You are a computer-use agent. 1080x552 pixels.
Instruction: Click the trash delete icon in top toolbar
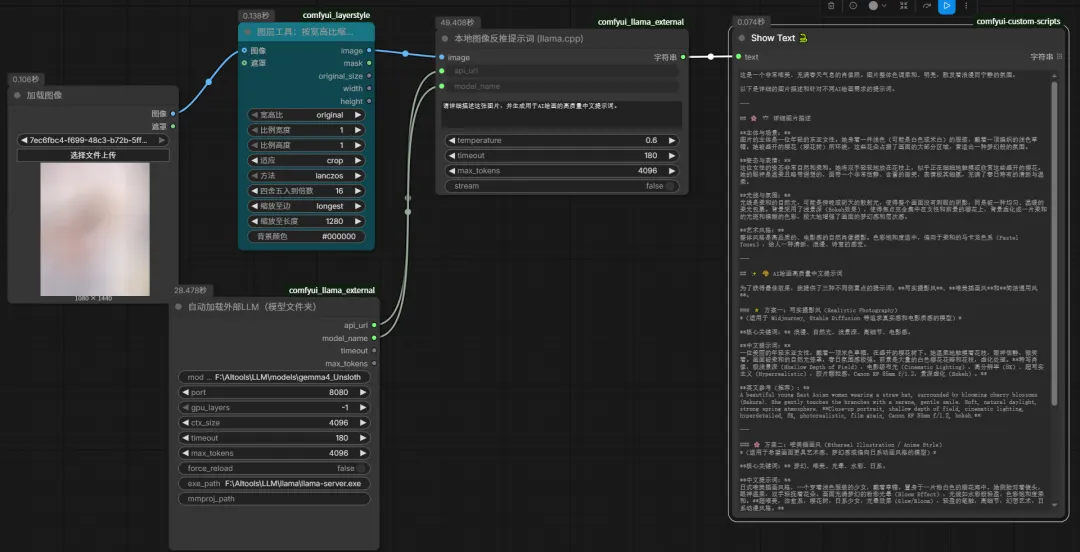pos(831,6)
